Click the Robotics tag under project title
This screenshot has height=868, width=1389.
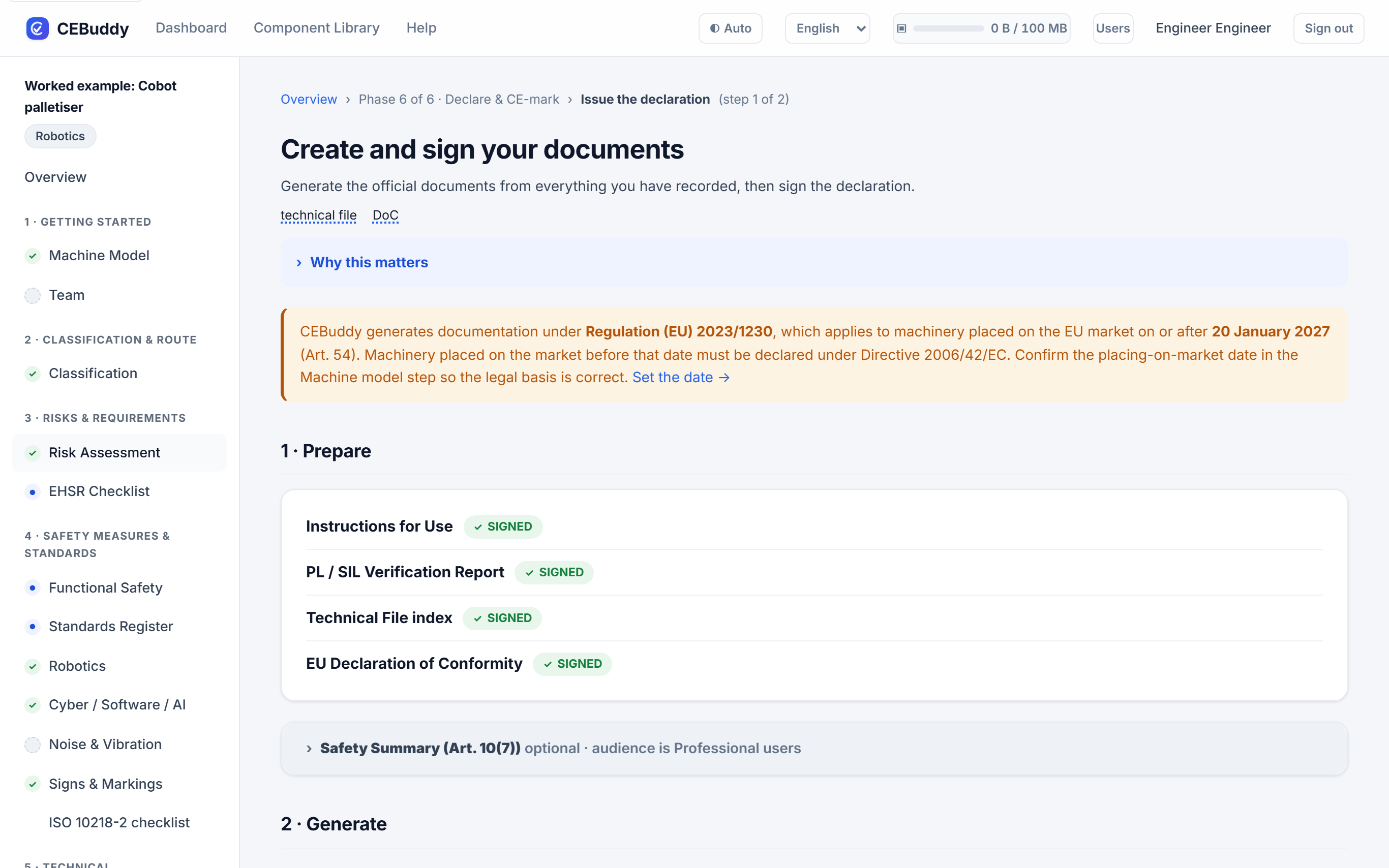click(61, 137)
